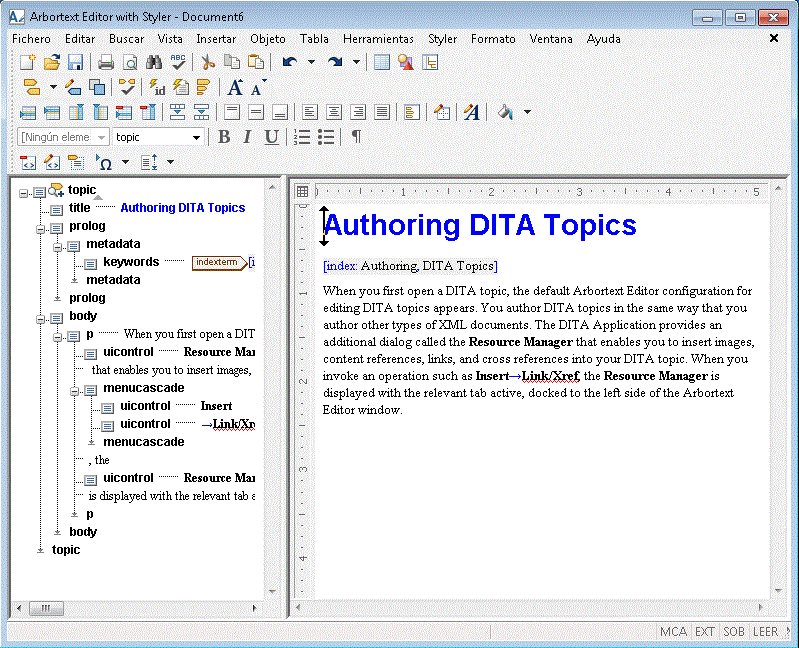Click the Align left icon

309,112
